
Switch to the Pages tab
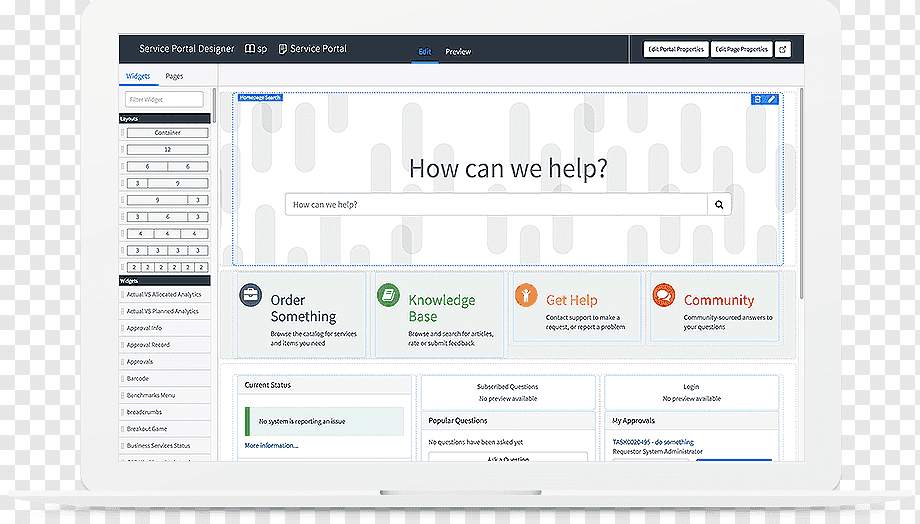click(174, 76)
